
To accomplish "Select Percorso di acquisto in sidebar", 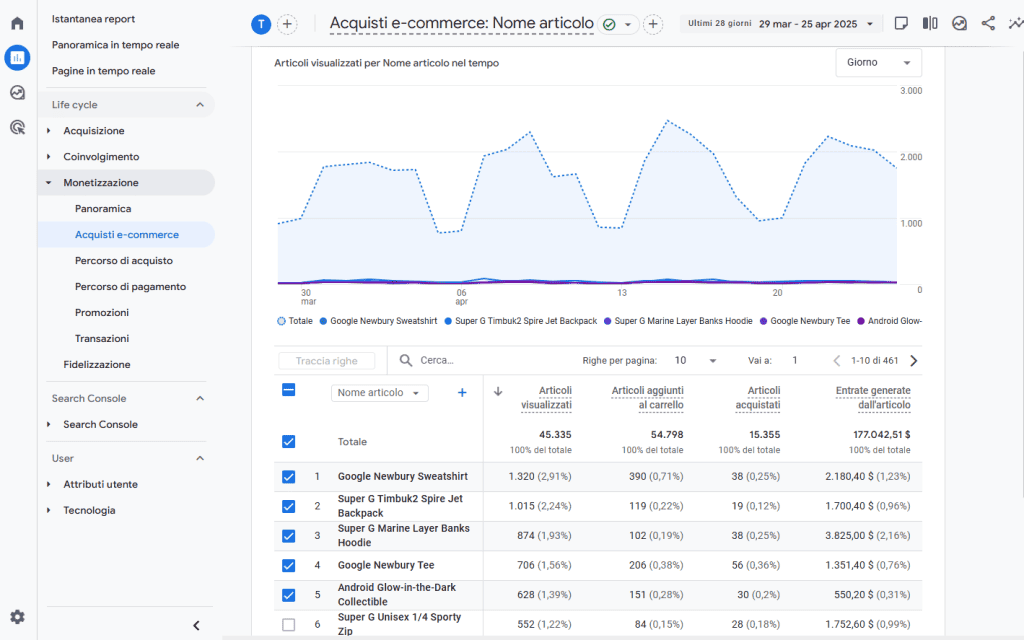I will click(x=123, y=261).
